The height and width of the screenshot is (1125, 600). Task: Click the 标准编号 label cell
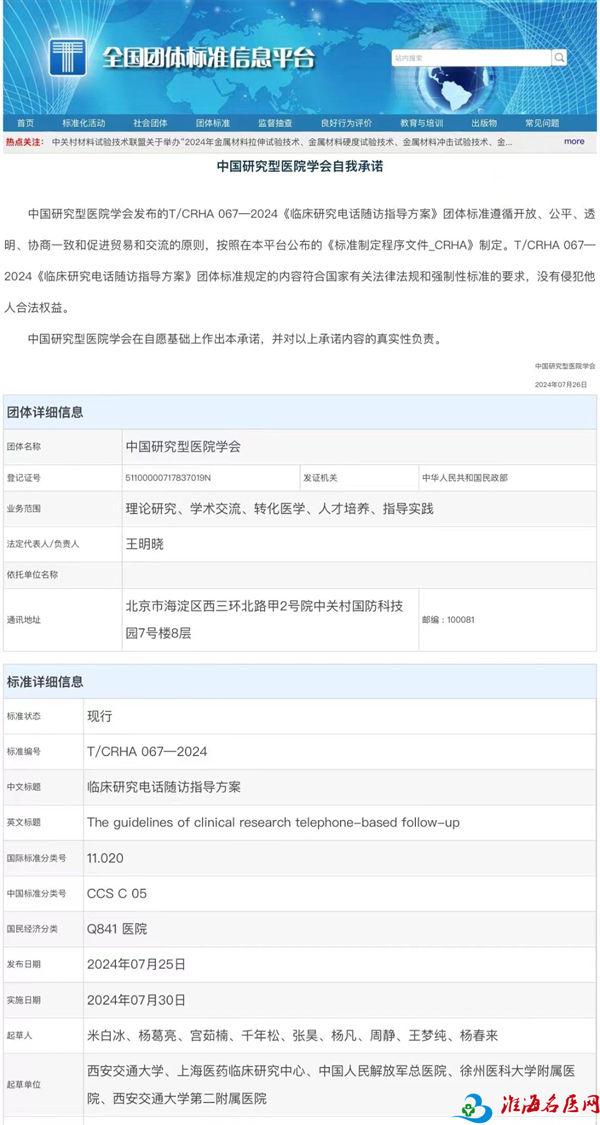[43, 751]
